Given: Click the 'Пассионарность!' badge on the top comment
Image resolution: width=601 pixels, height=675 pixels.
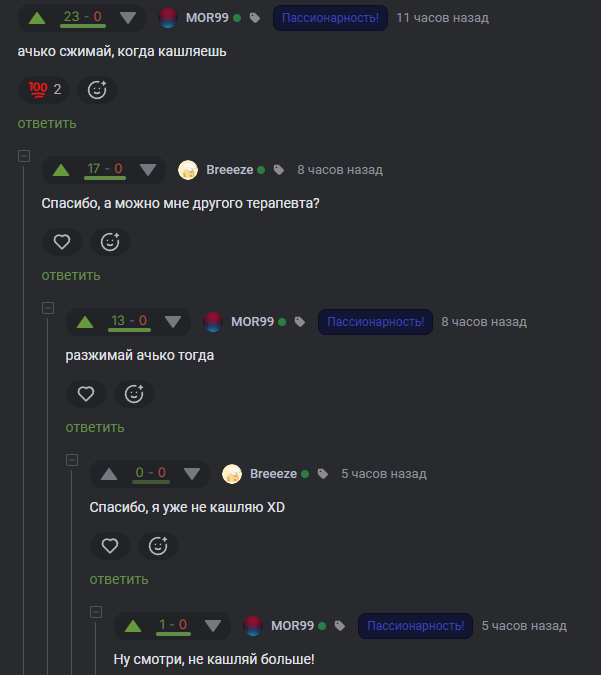Looking at the screenshot, I should 330,18.
